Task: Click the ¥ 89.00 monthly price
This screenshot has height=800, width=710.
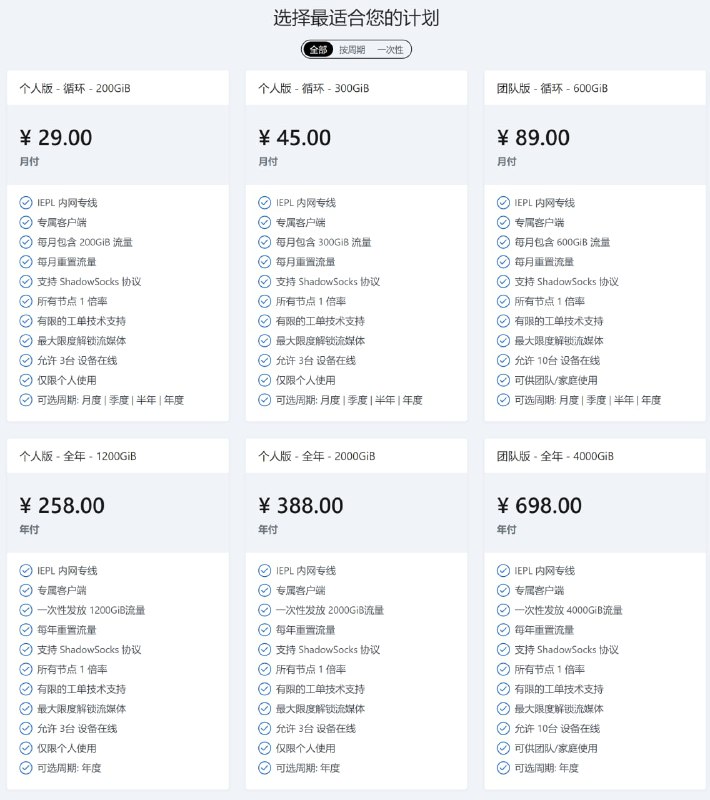Action: [534, 138]
